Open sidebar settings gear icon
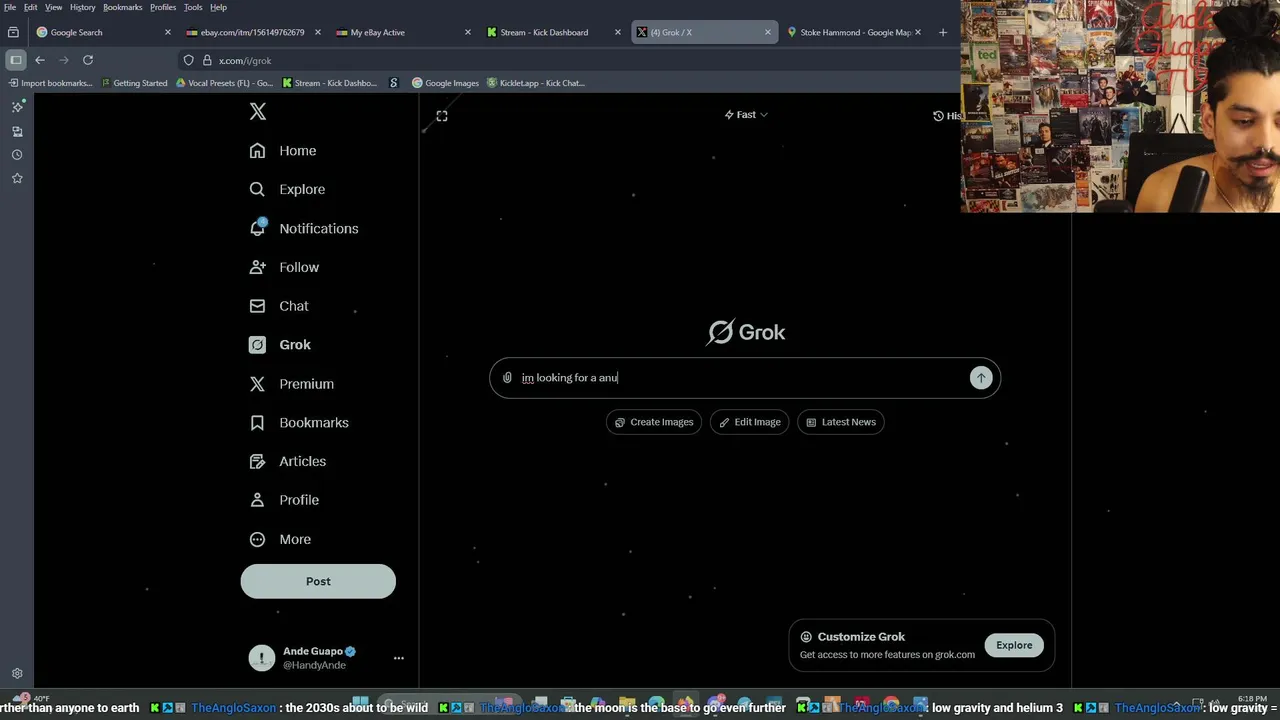The height and width of the screenshot is (720, 1280). tap(17, 674)
